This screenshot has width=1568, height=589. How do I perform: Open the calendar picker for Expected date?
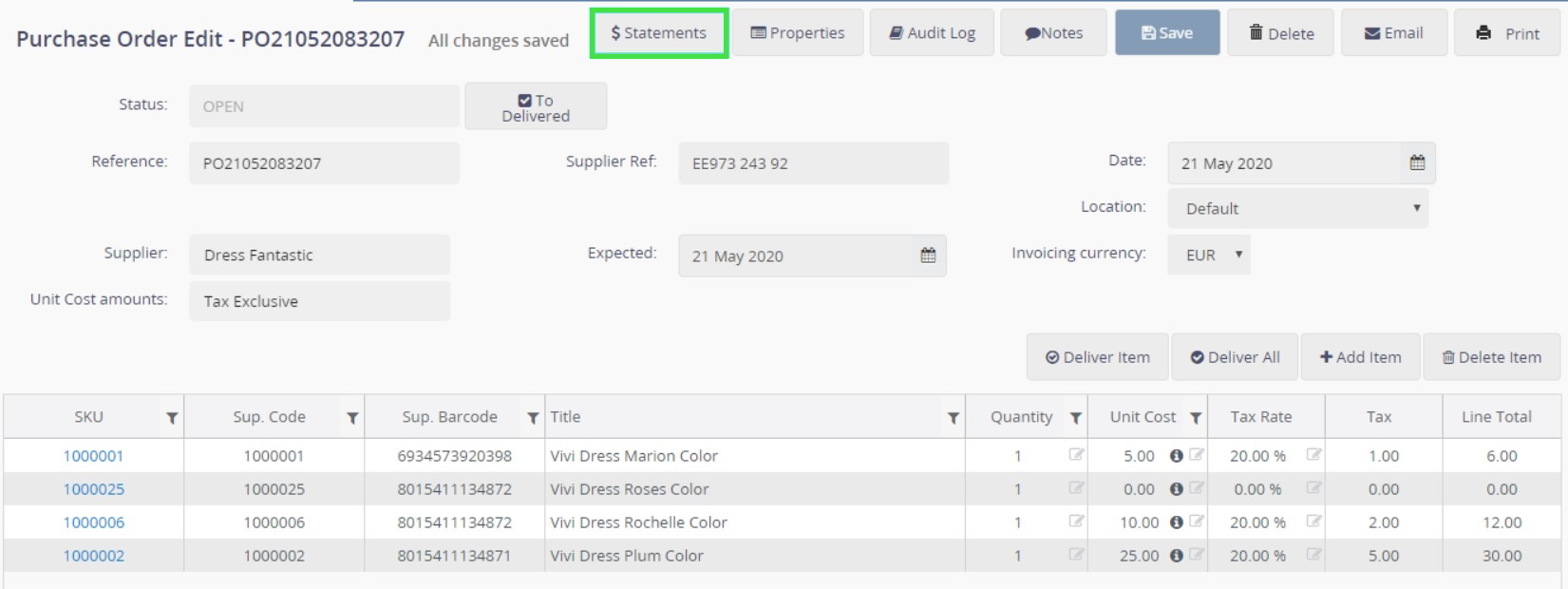pos(928,256)
